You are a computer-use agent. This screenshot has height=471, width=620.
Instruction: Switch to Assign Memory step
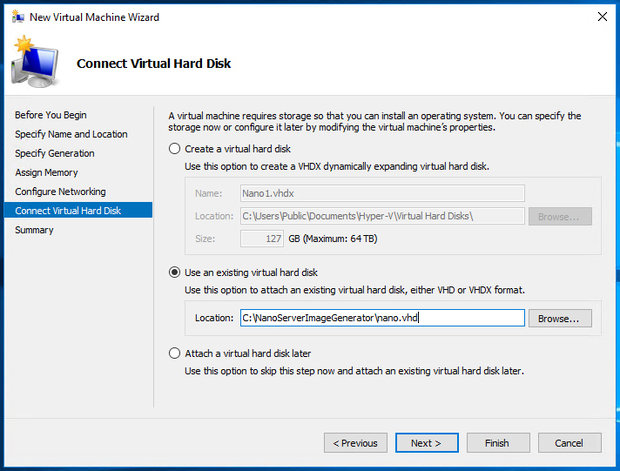click(46, 172)
